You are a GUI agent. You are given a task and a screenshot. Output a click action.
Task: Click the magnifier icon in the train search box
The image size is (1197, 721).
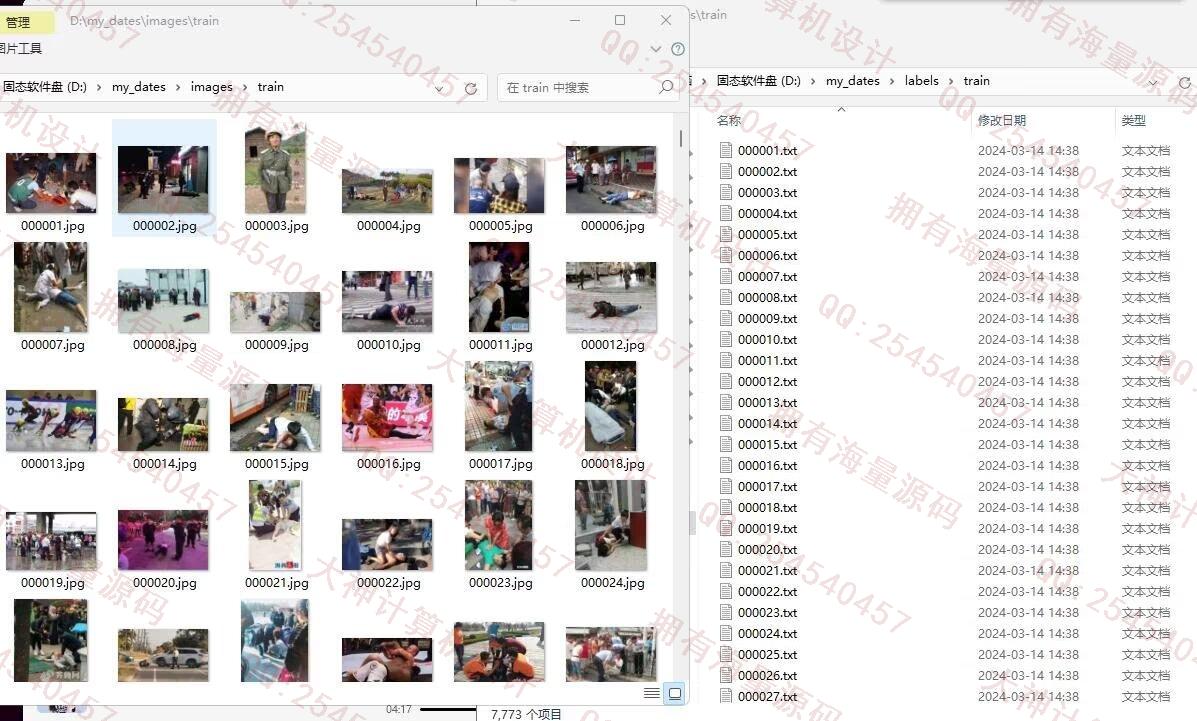pyautogui.click(x=666, y=87)
